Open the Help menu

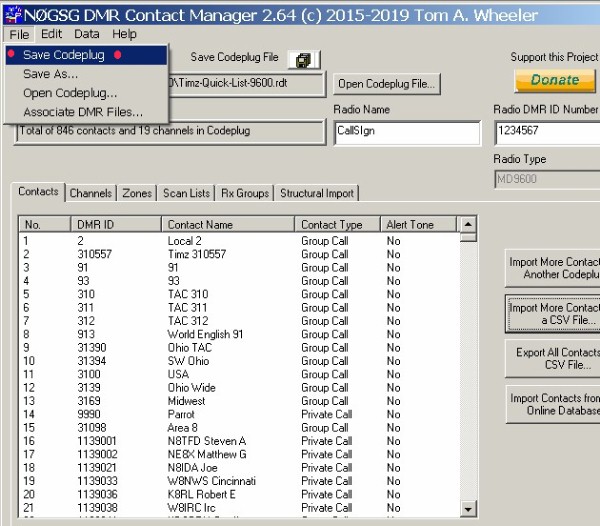click(x=124, y=34)
